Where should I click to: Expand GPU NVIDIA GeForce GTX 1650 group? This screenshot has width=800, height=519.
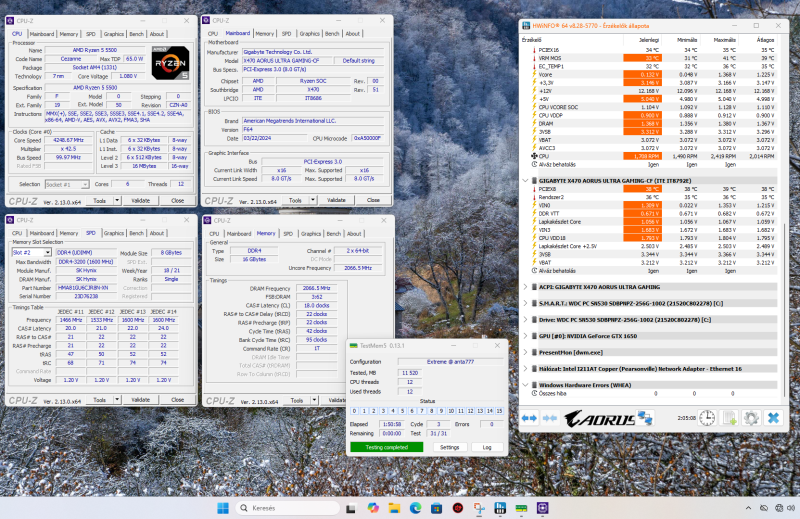525,336
